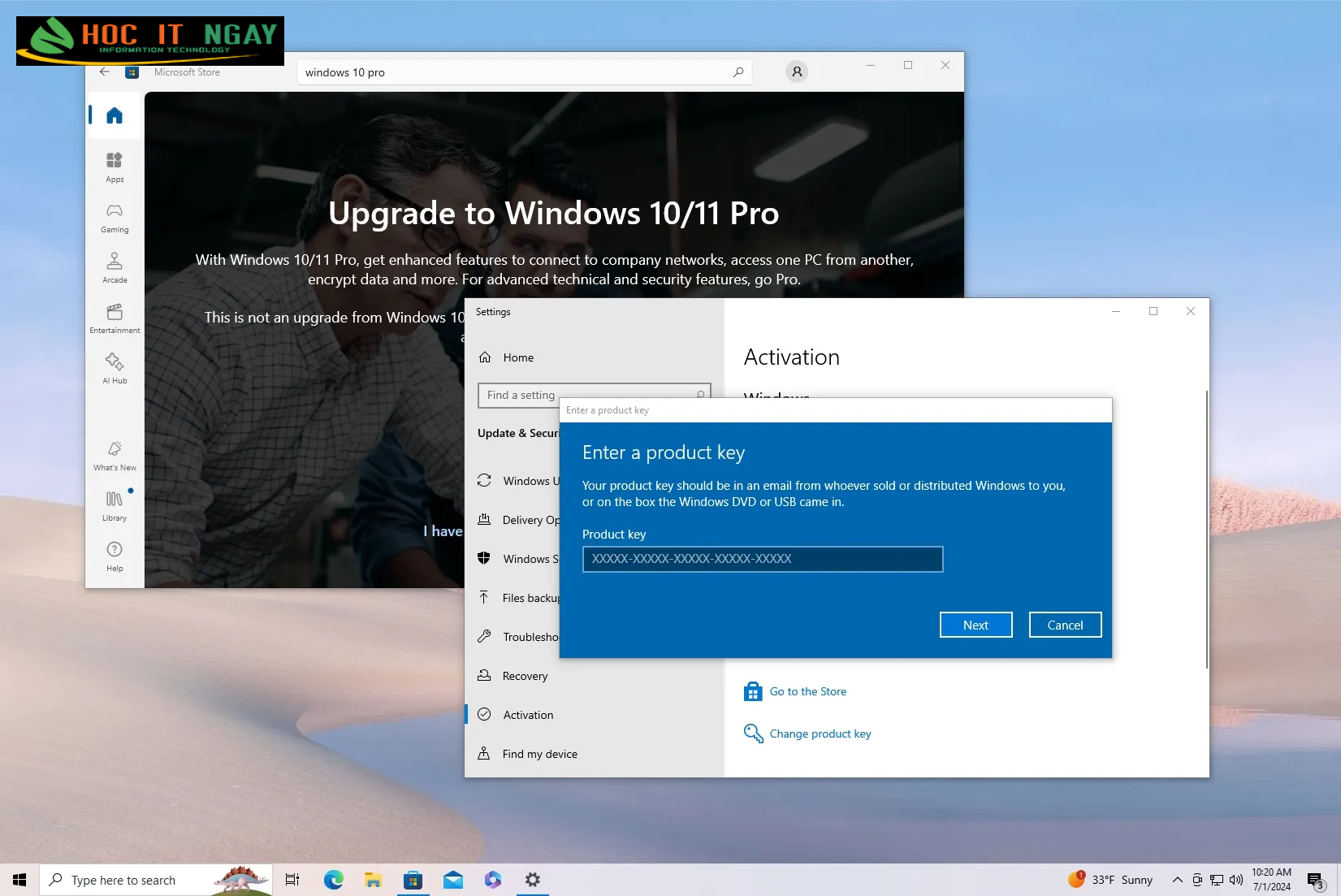Open the Store user account icon
This screenshot has height=896, width=1341.
click(797, 71)
